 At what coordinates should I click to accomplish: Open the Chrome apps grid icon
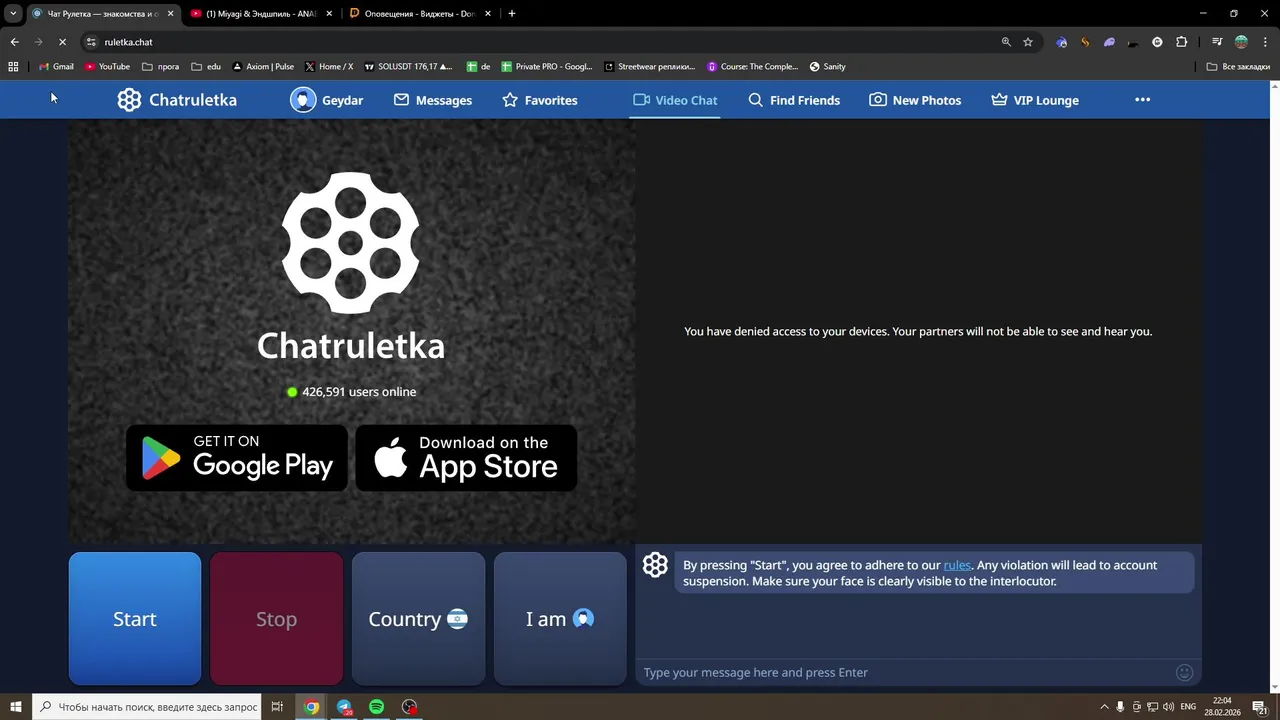pyautogui.click(x=13, y=67)
